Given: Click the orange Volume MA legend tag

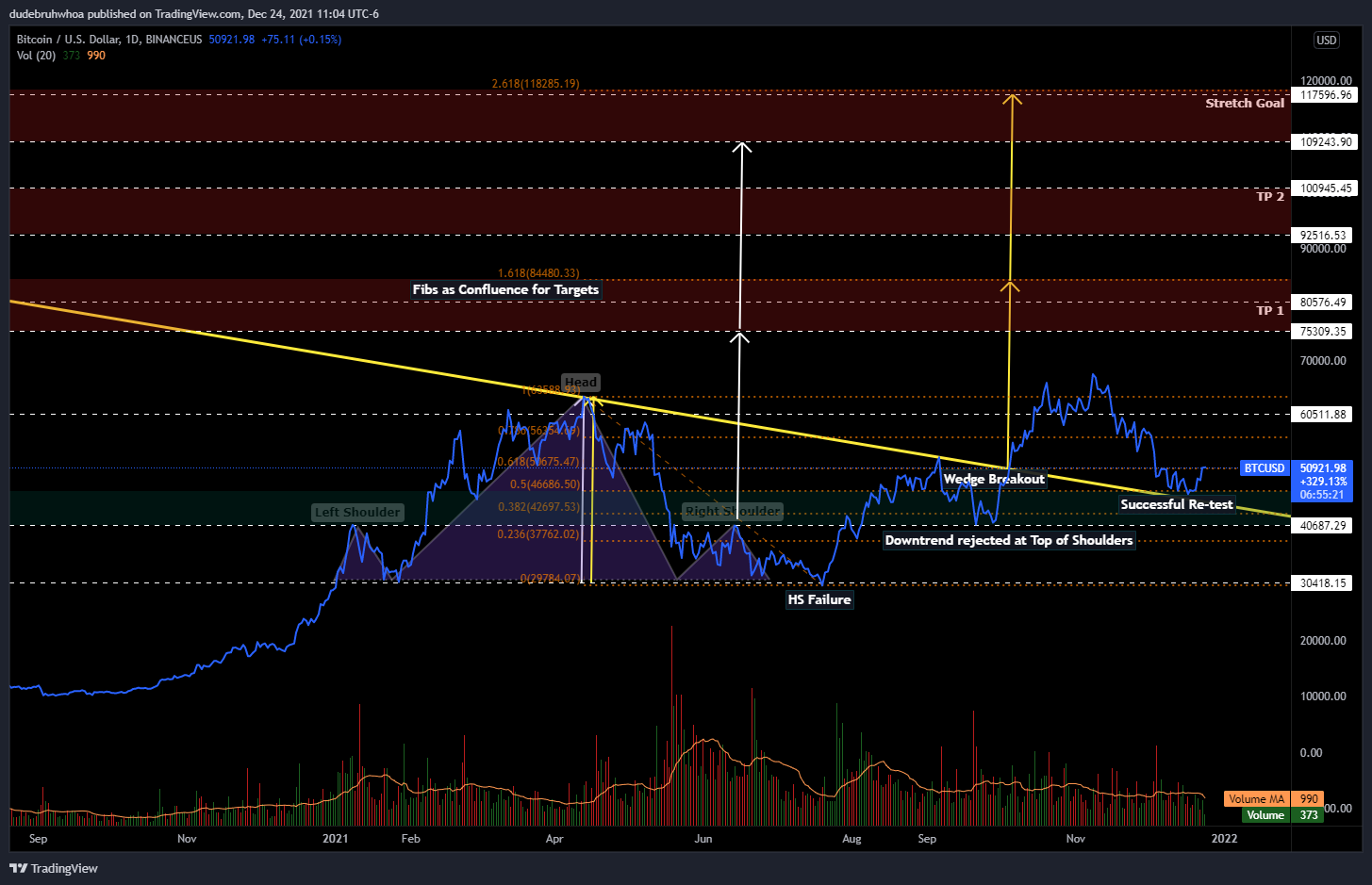Looking at the screenshot, I should 1257,799.
